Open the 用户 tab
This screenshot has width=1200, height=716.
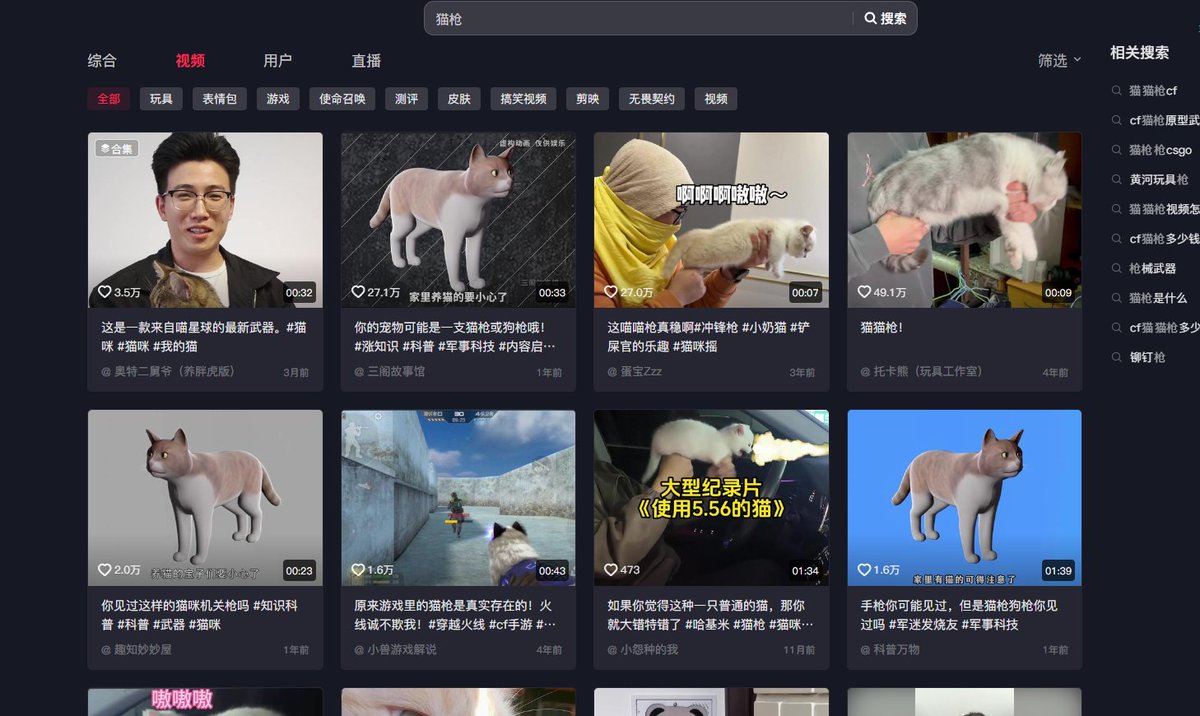coord(278,60)
